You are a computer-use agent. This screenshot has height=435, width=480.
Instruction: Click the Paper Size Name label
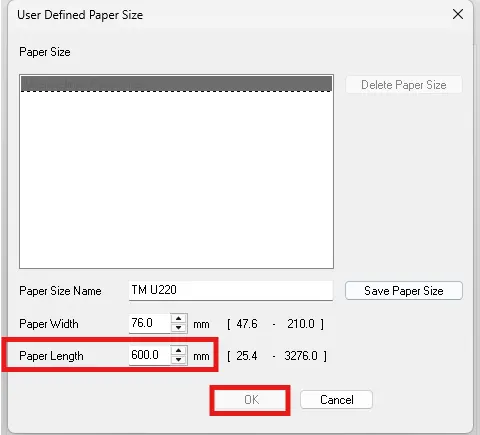[60, 291]
